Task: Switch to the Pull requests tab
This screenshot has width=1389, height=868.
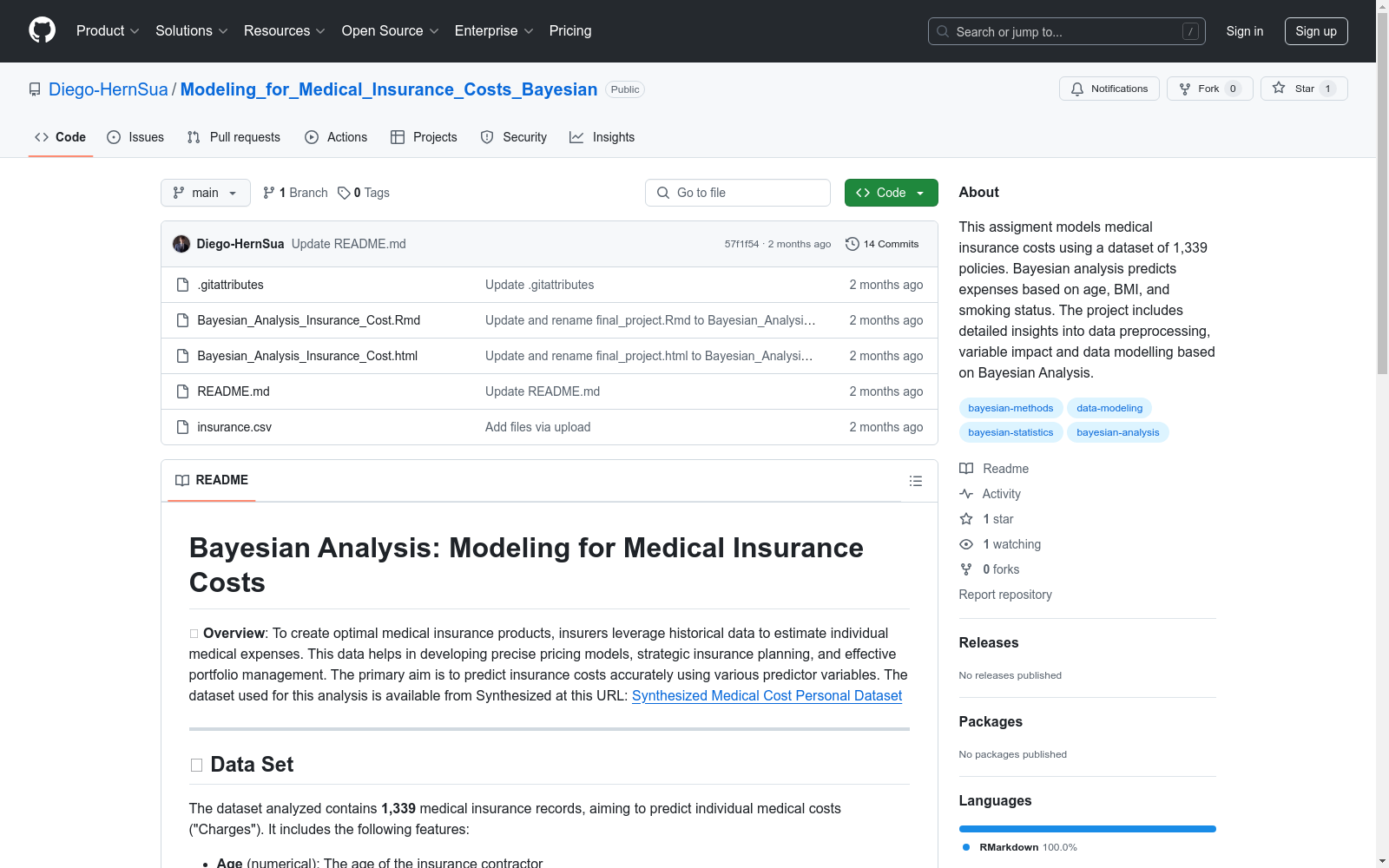Action: 233,136
